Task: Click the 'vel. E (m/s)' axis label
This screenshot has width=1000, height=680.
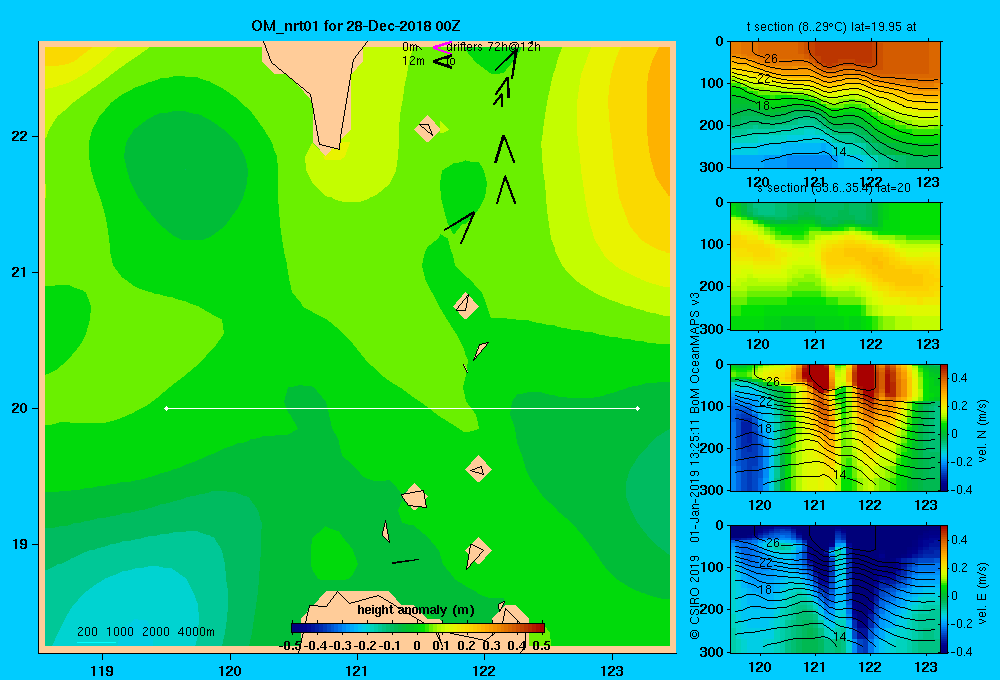Action: tap(983, 593)
